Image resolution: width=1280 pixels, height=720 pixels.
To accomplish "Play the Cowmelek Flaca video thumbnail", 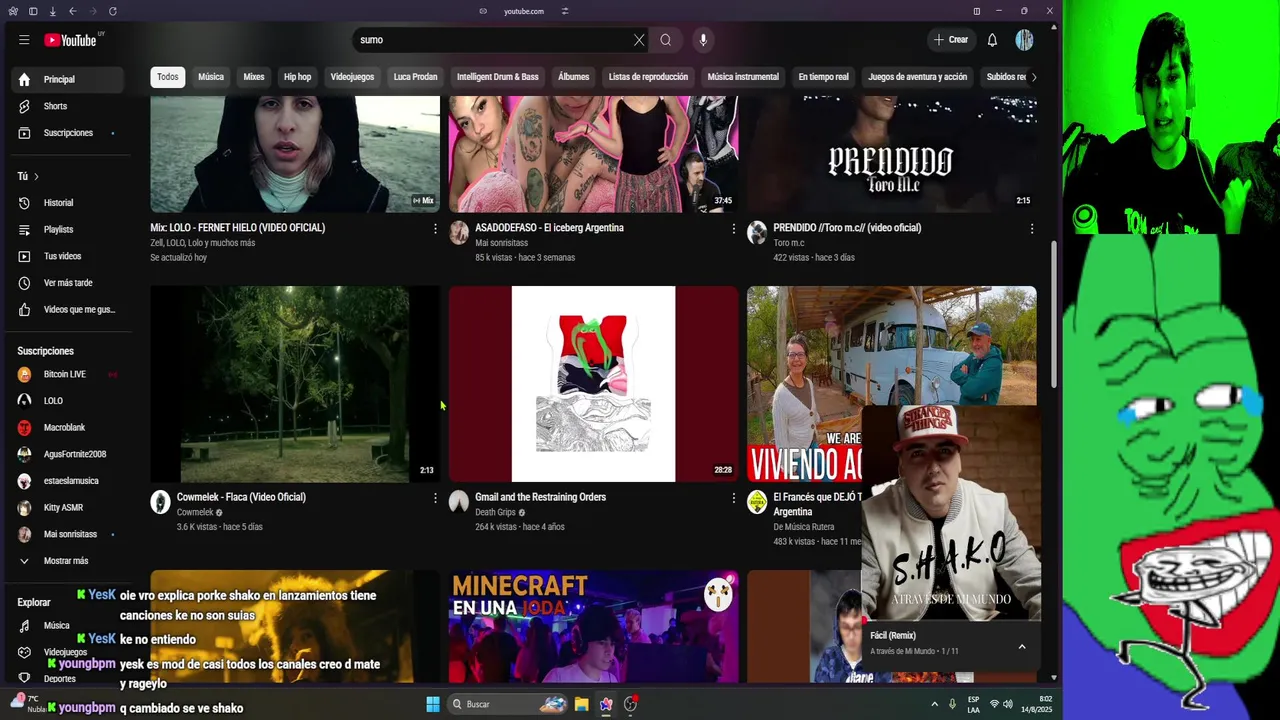I will [x=295, y=384].
